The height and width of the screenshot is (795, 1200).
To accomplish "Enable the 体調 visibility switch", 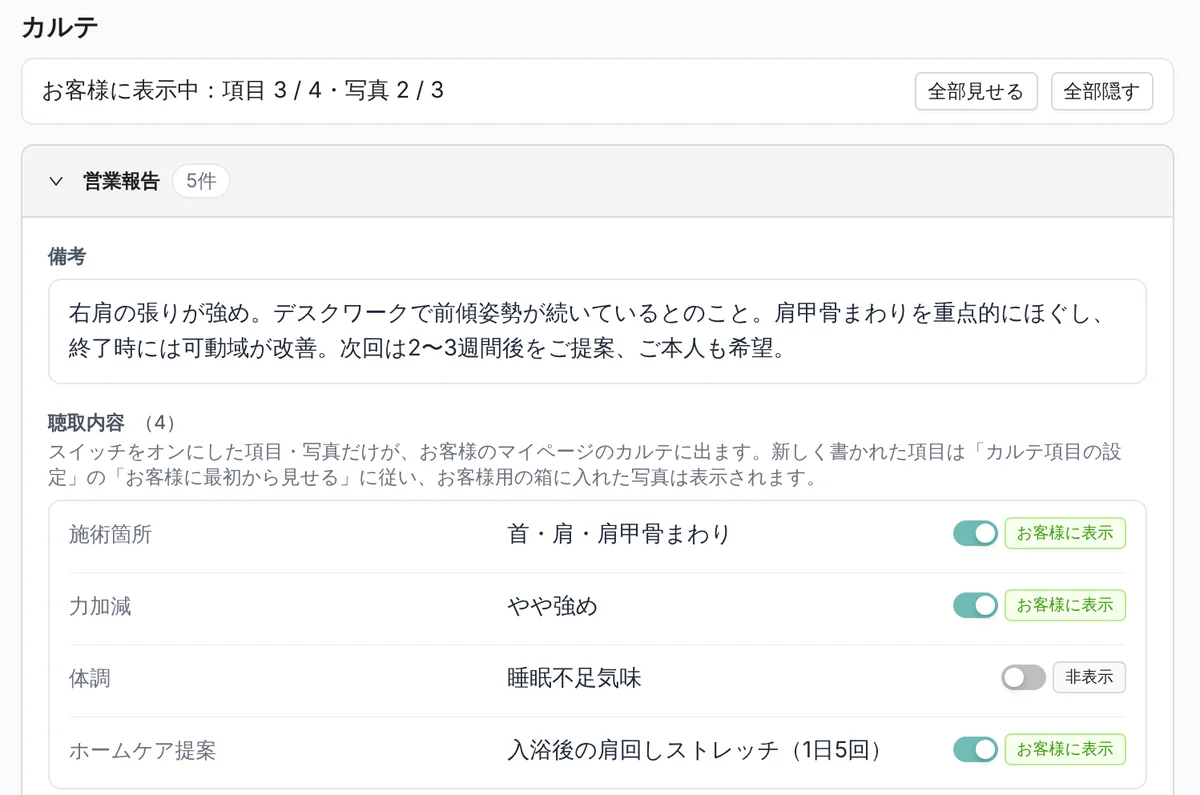I will point(1023,678).
